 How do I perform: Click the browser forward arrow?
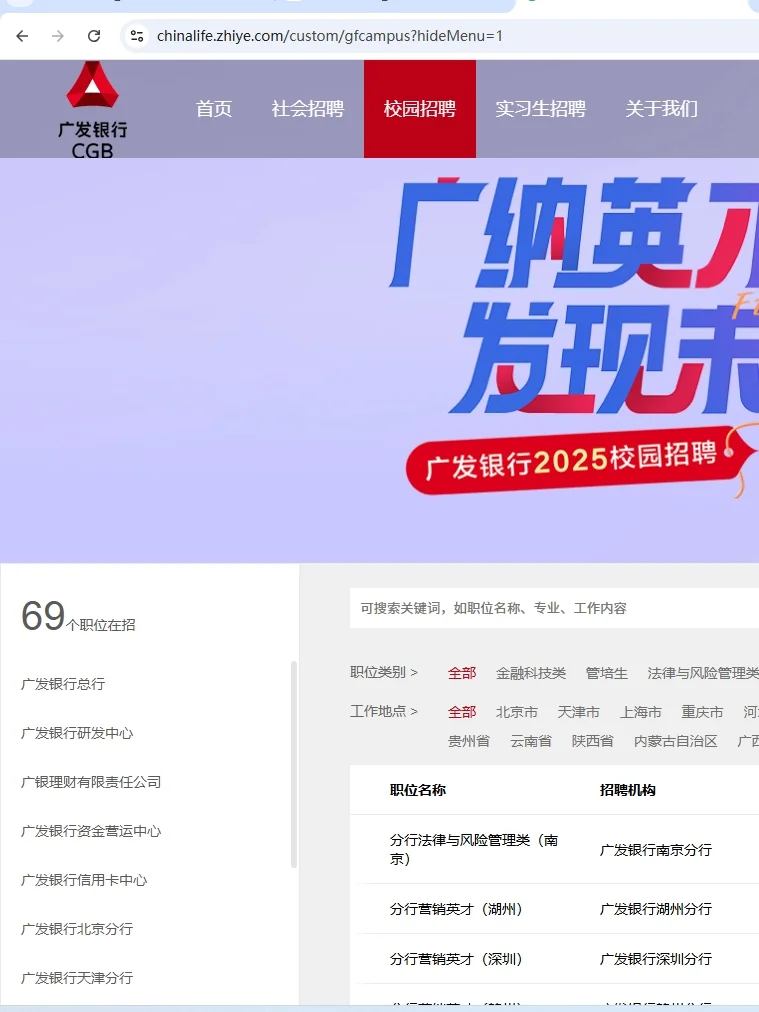tap(58, 36)
